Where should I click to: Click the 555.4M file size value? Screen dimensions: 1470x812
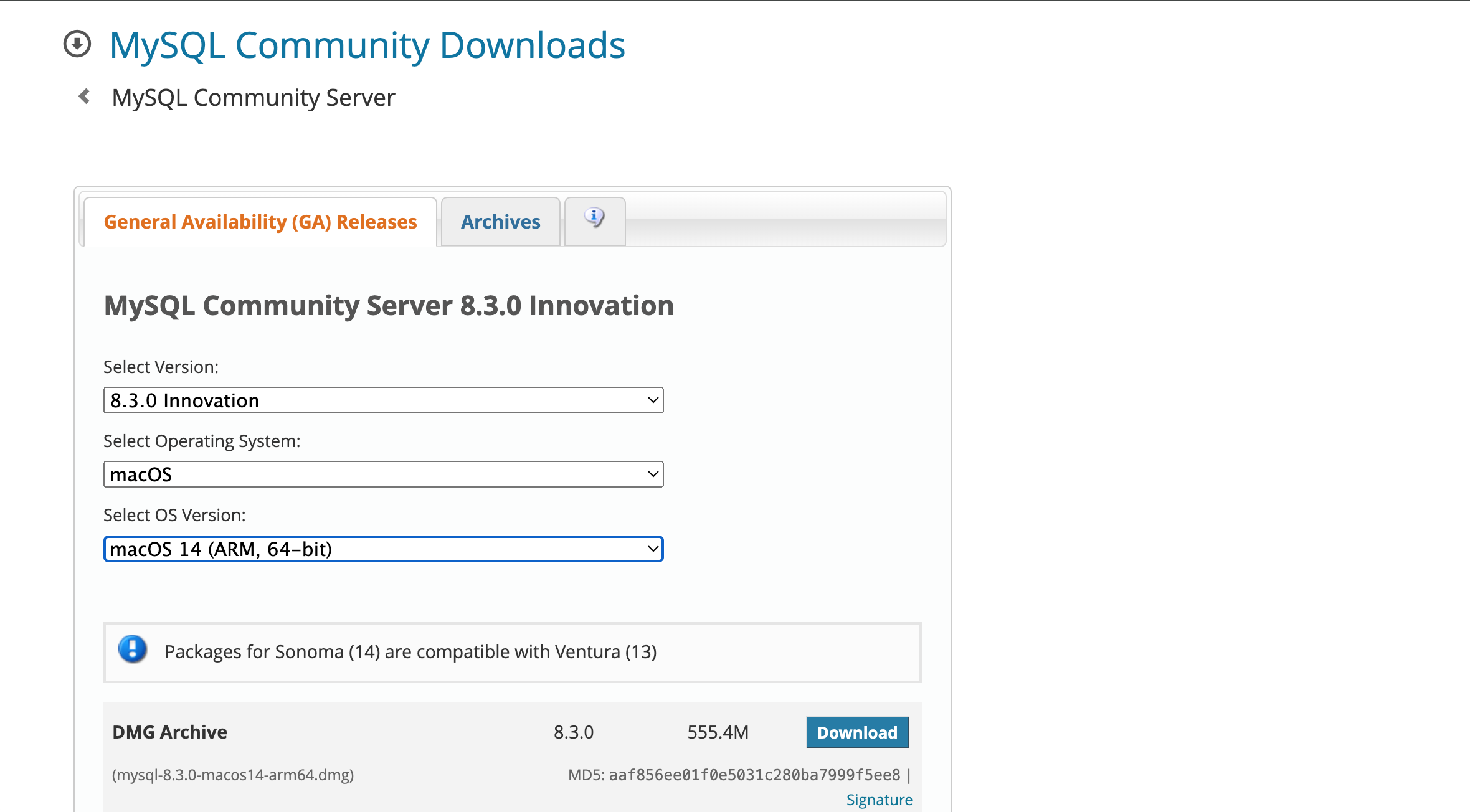[x=718, y=732]
